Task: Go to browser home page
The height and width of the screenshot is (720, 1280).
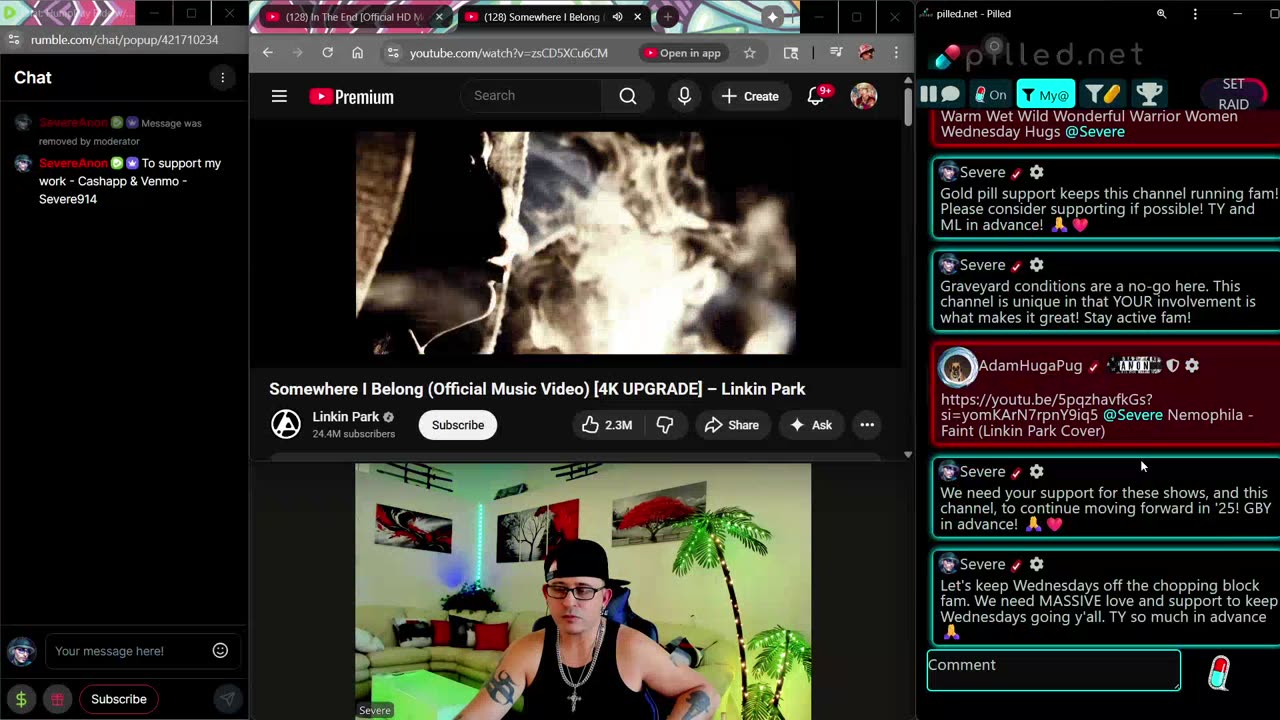Action: pos(357,53)
